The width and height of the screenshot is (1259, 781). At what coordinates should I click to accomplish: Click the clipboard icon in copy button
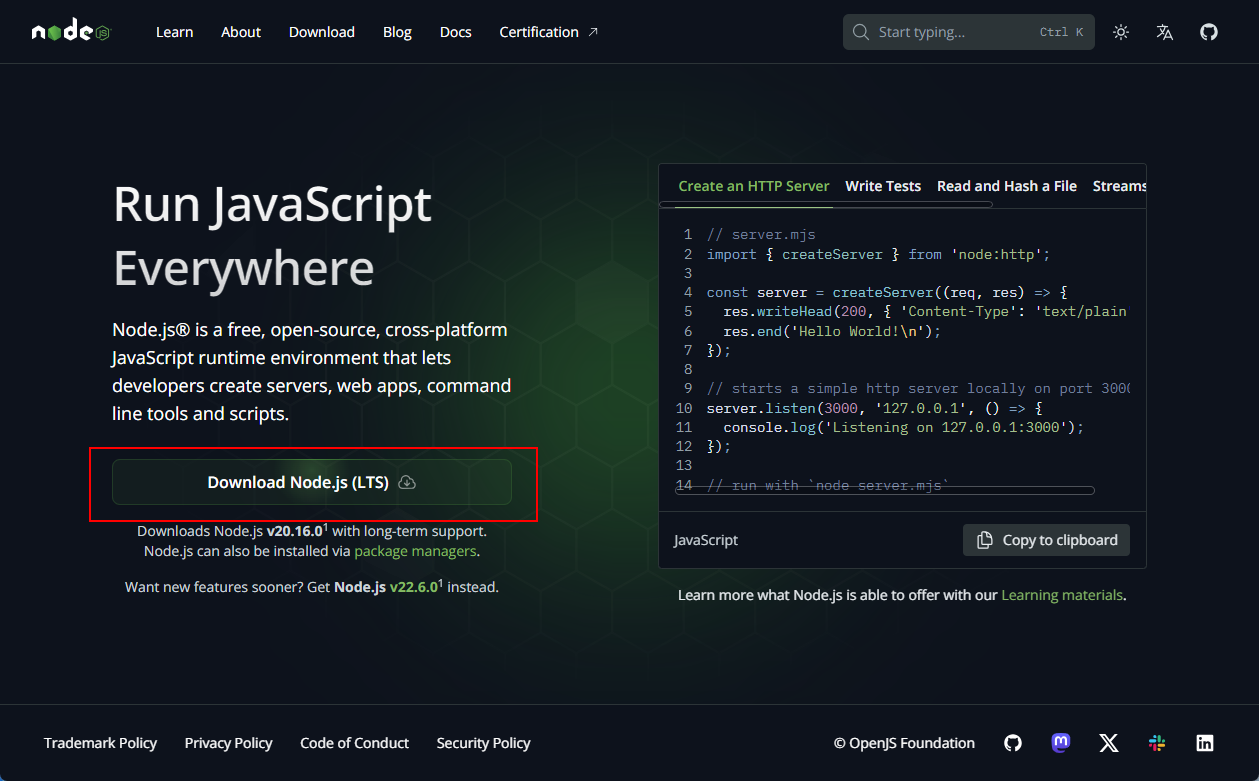pyautogui.click(x=985, y=540)
